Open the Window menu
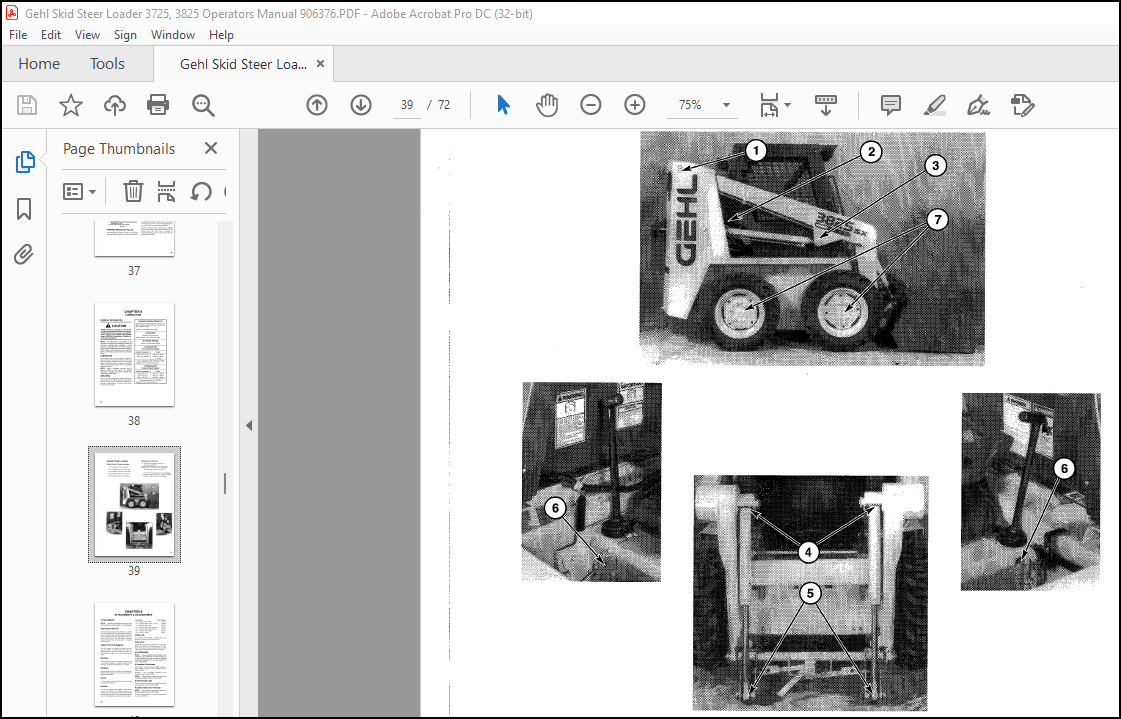The width and height of the screenshot is (1121, 719). click(173, 34)
